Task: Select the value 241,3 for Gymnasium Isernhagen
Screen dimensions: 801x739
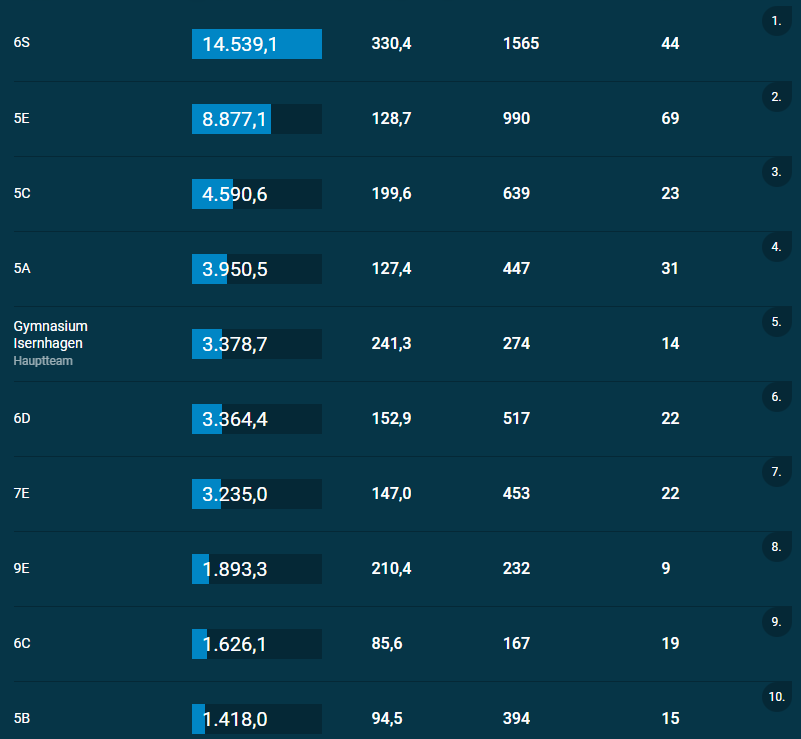Action: point(391,343)
